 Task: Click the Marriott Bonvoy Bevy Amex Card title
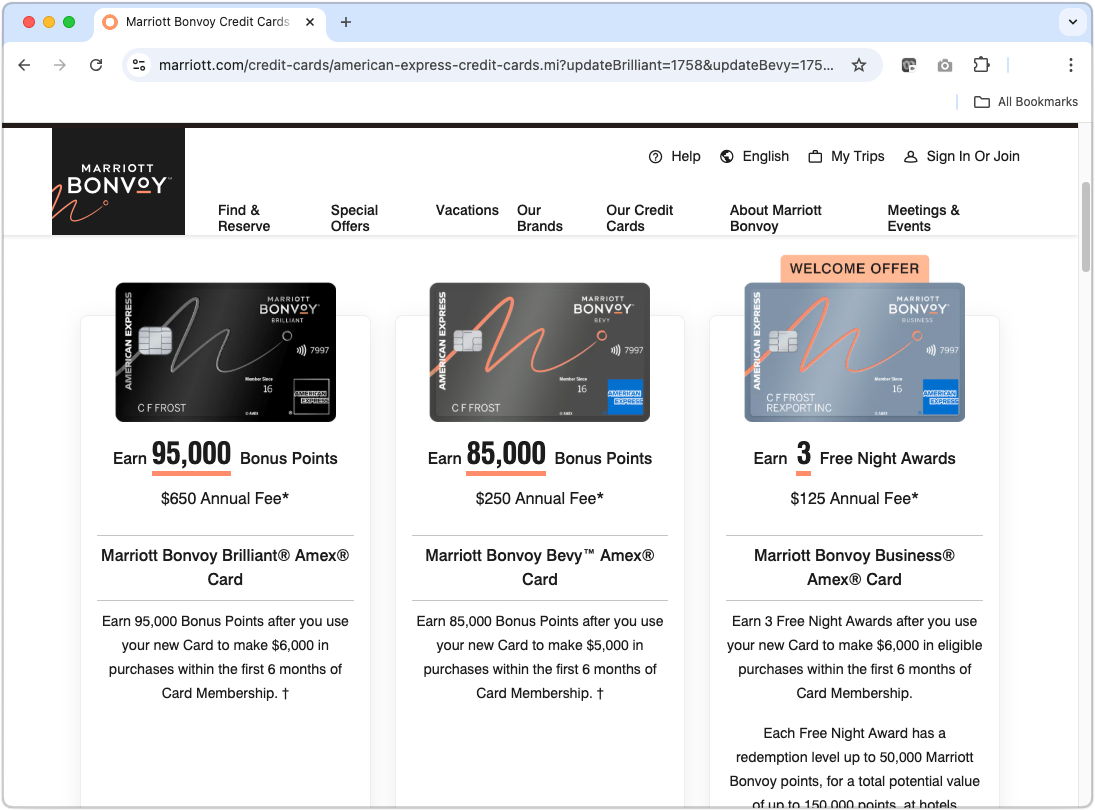click(540, 567)
